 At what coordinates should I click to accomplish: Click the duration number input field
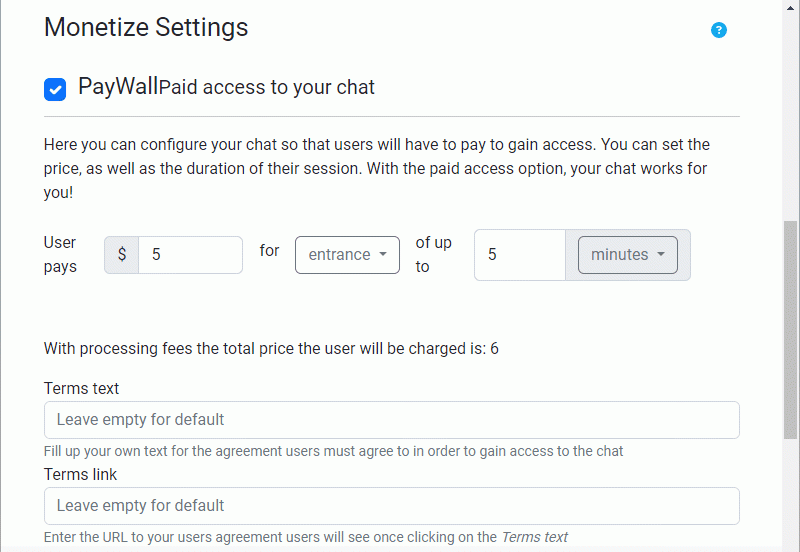[519, 255]
